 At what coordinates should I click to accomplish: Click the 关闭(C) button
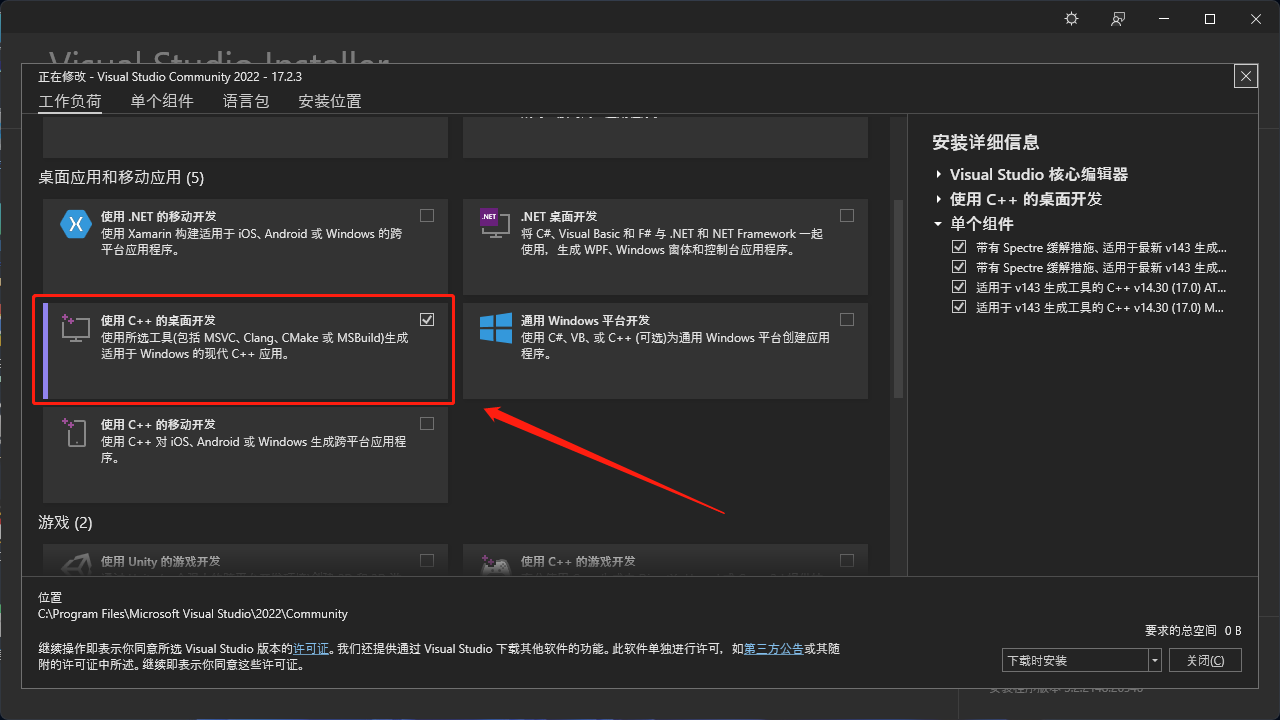click(1205, 660)
